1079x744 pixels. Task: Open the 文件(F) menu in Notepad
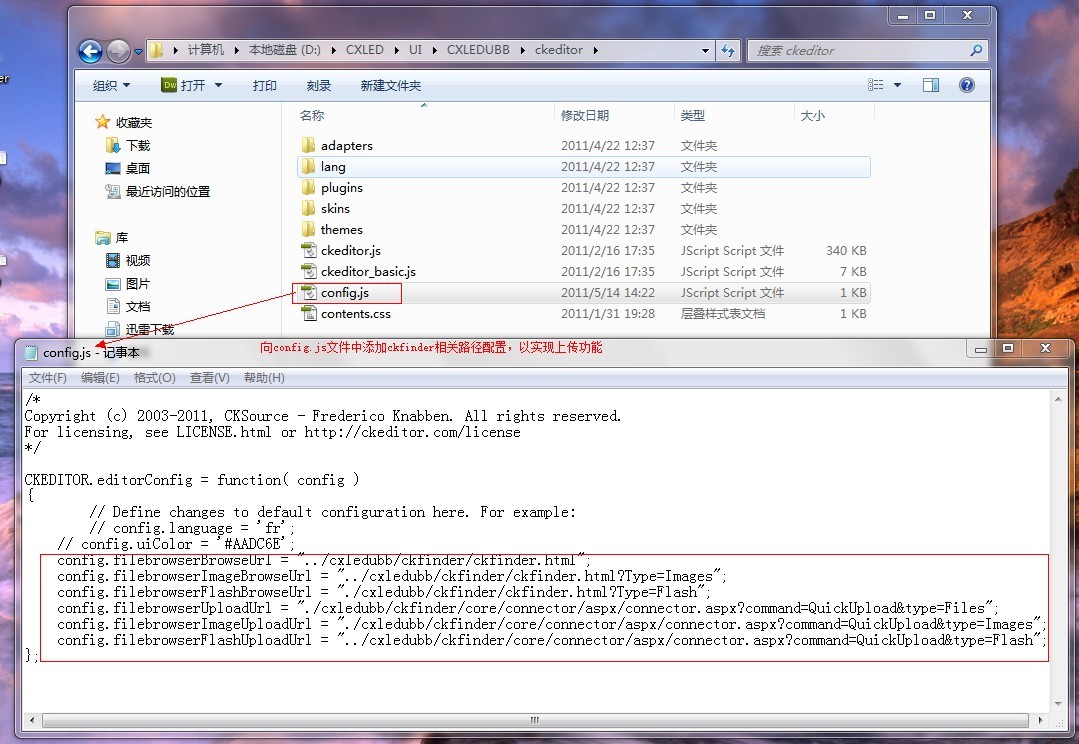[48, 378]
